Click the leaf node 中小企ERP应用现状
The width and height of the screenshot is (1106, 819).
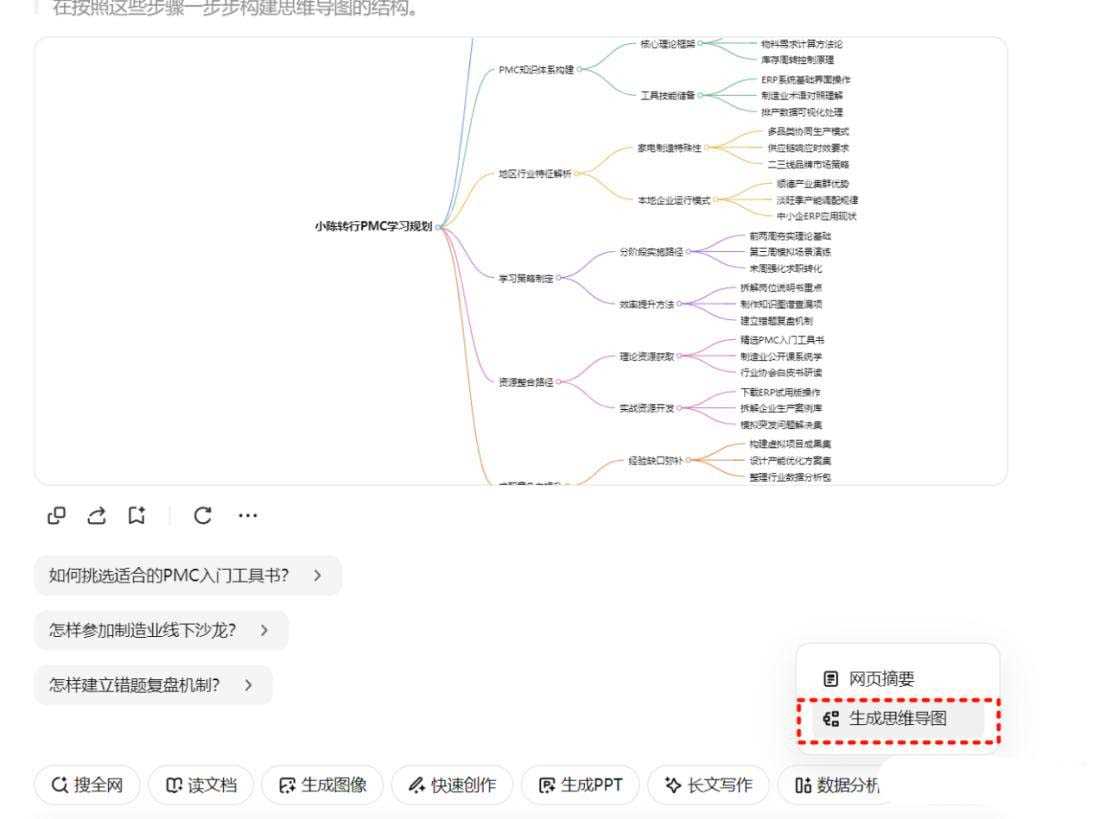pos(816,217)
